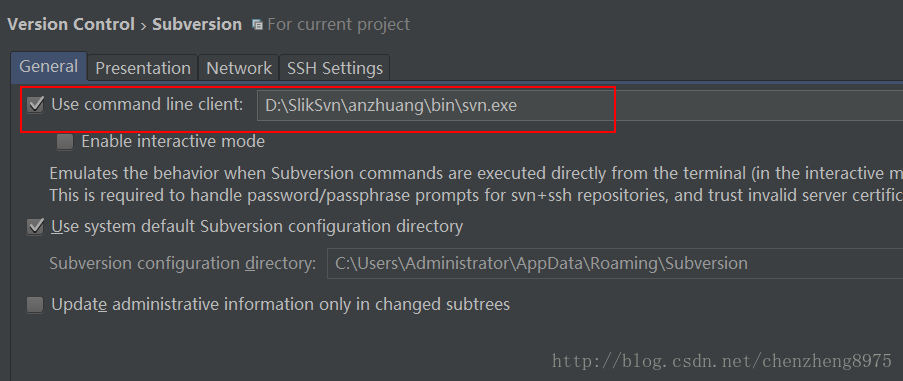The height and width of the screenshot is (381, 903).
Task: Click the 'Version Control' breadcrumb
Action: (71, 25)
